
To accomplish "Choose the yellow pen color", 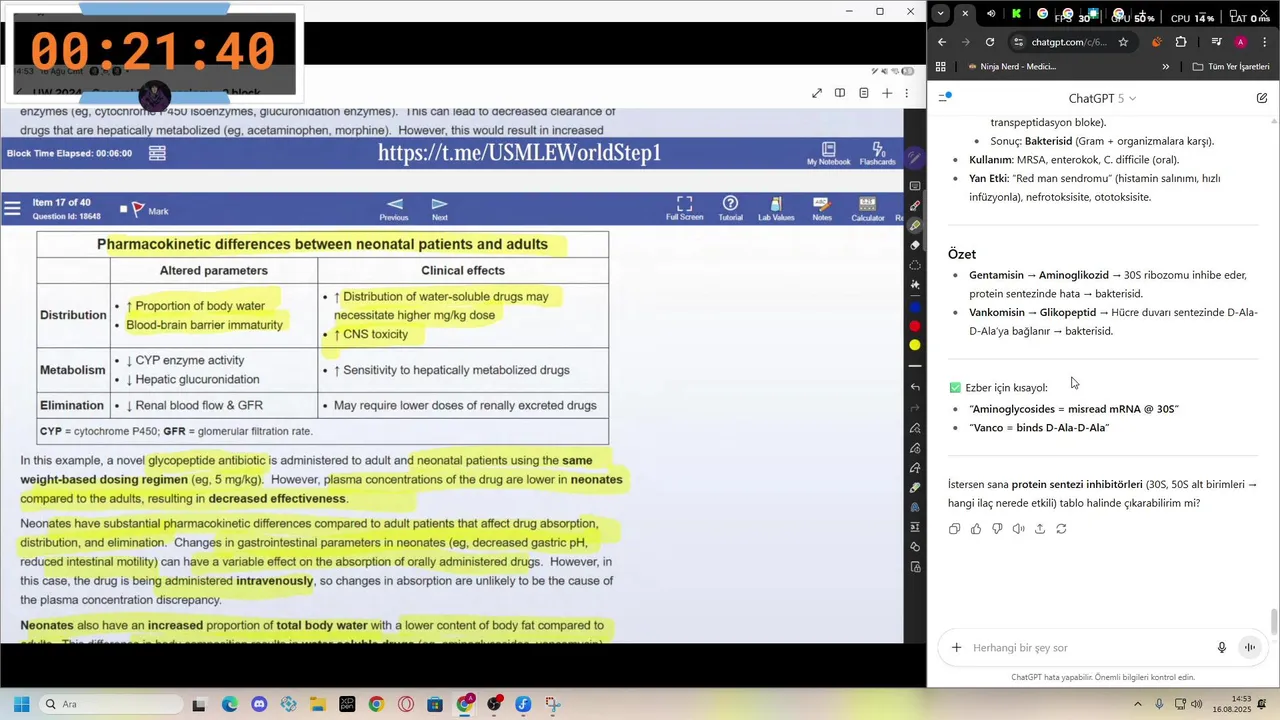I will click(x=915, y=345).
